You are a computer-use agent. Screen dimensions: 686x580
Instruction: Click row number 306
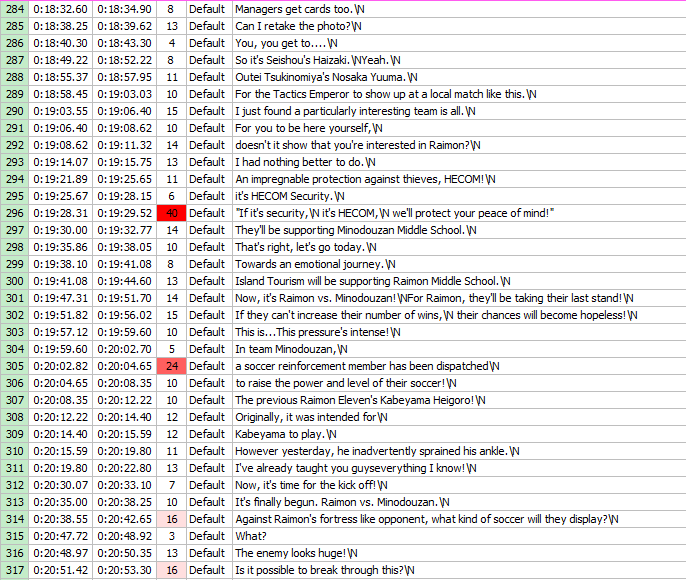coord(14,384)
